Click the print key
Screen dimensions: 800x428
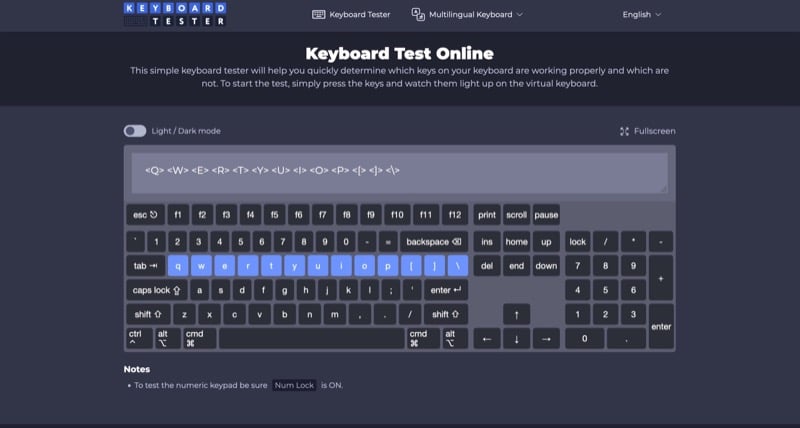pyautogui.click(x=487, y=215)
